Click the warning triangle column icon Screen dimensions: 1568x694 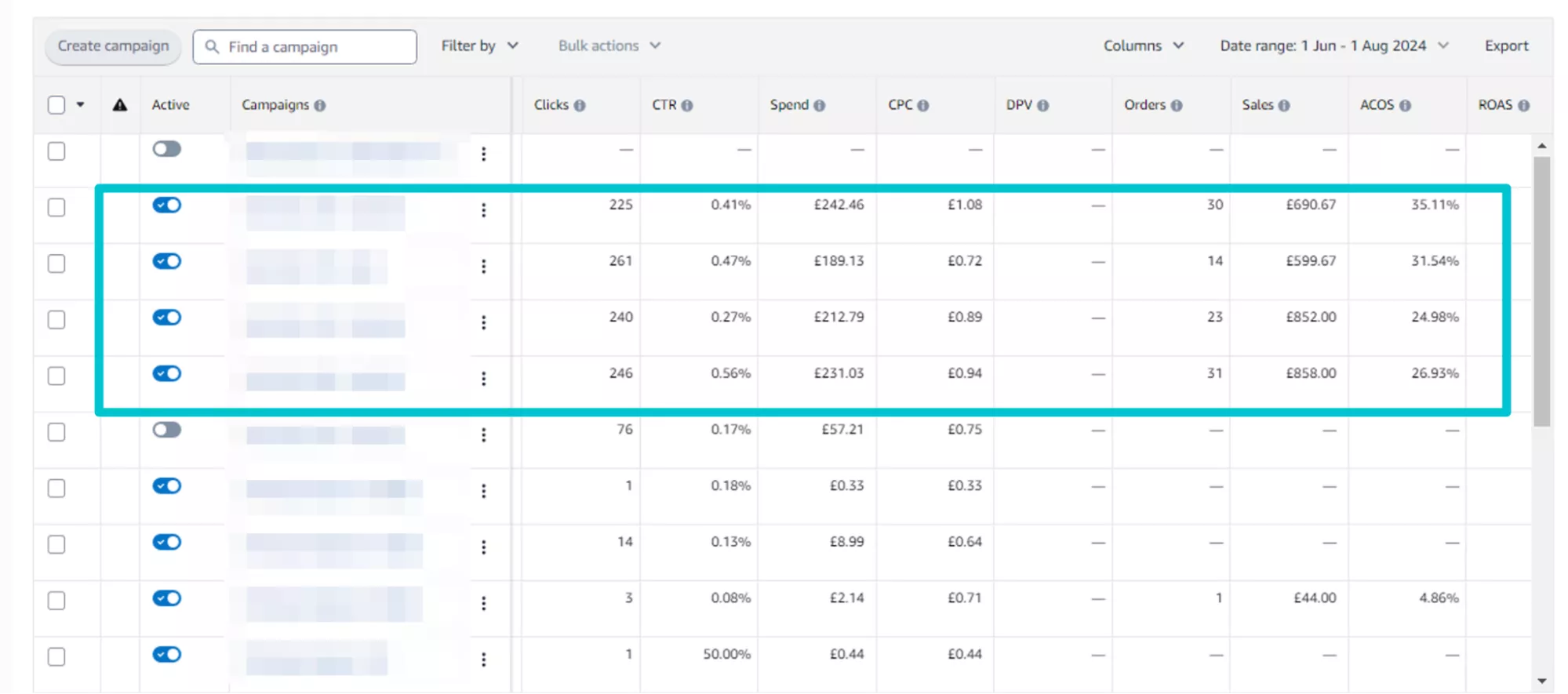point(119,105)
